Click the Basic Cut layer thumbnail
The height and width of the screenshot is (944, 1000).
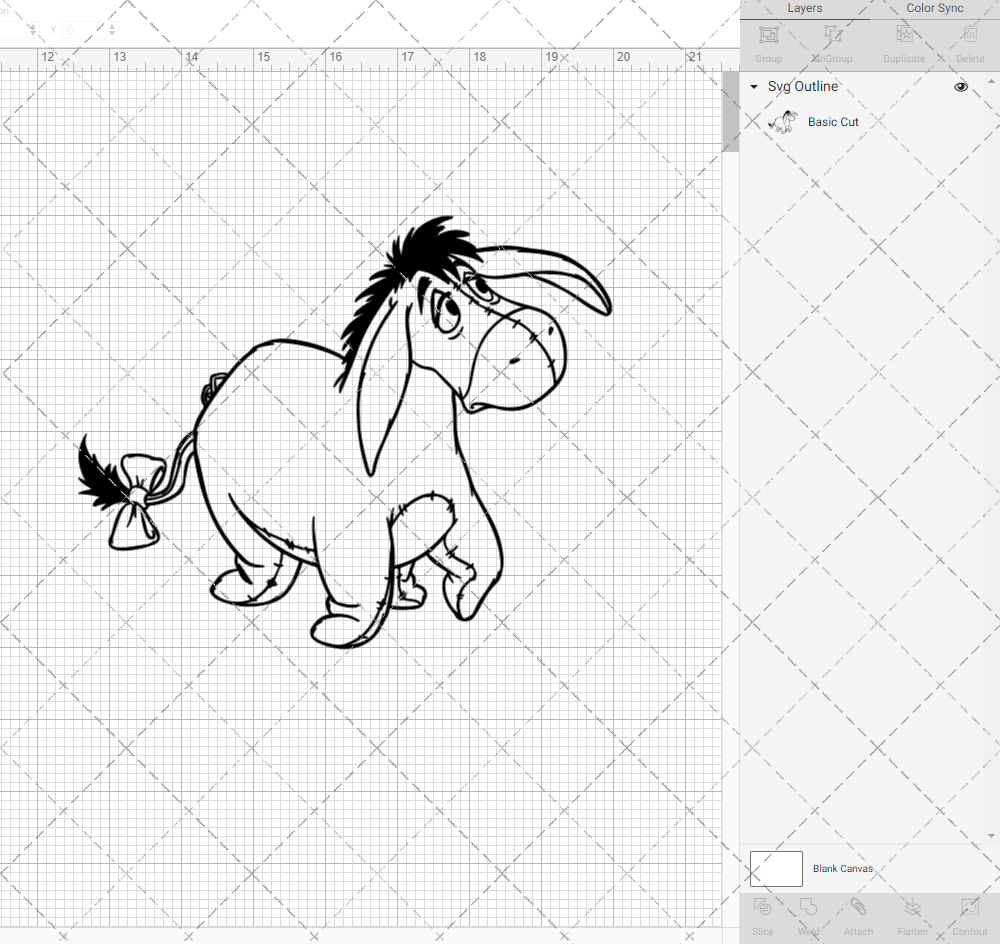[782, 122]
